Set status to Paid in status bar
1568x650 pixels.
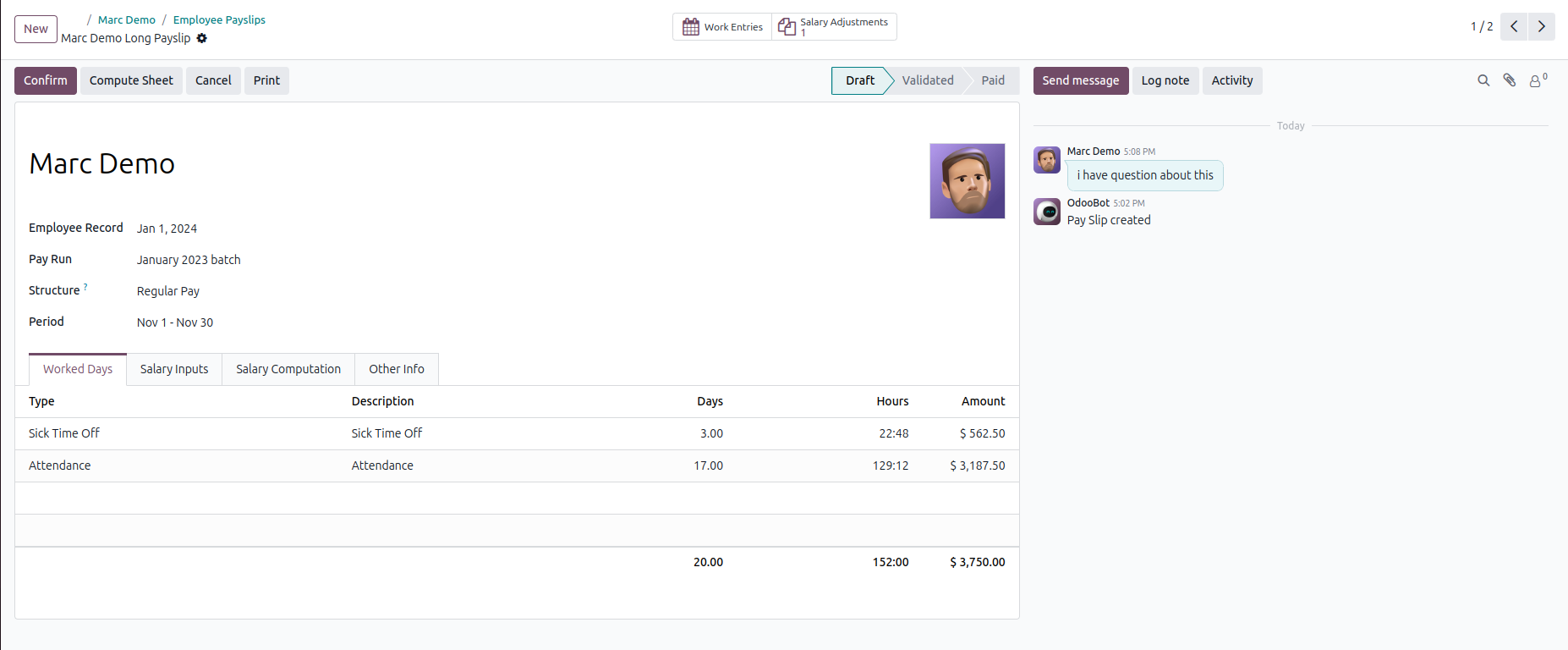(993, 80)
